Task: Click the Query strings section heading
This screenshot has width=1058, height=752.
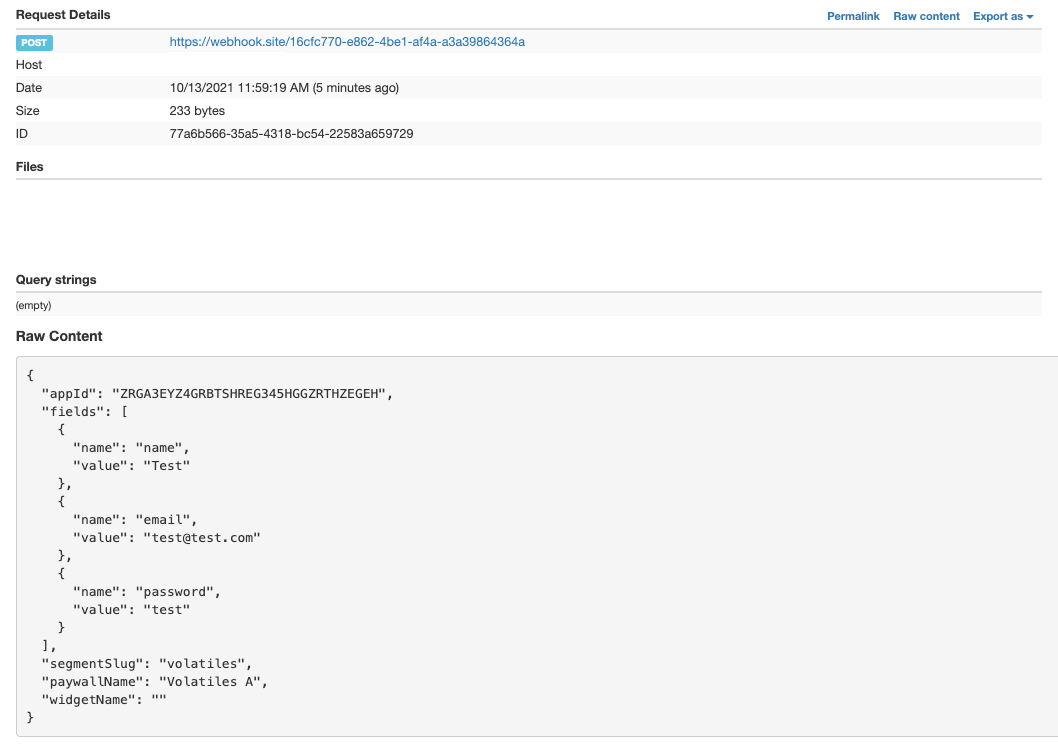Action: (x=56, y=280)
